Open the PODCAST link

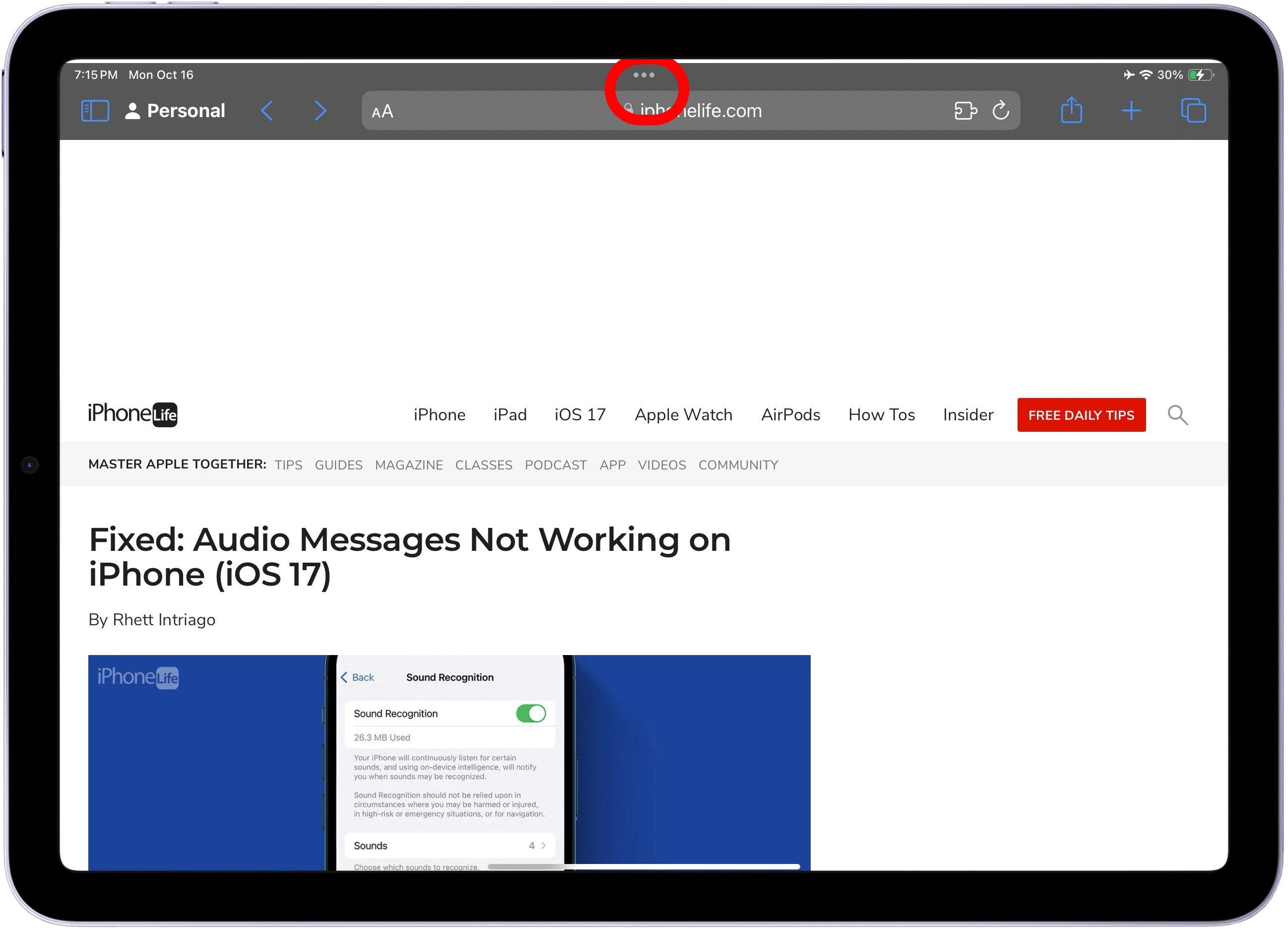tap(555, 465)
